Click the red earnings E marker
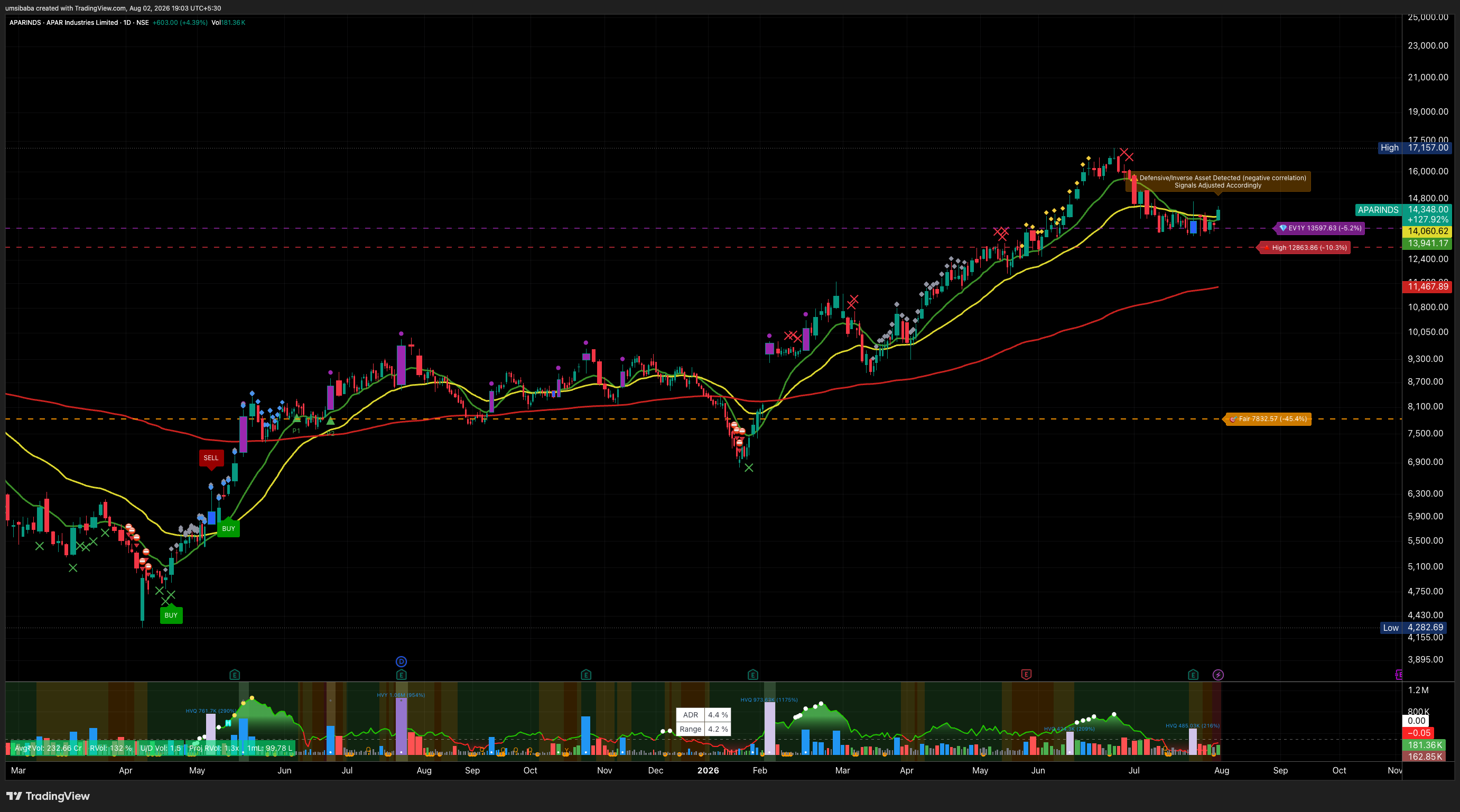This screenshot has width=1460, height=812. (x=1026, y=674)
